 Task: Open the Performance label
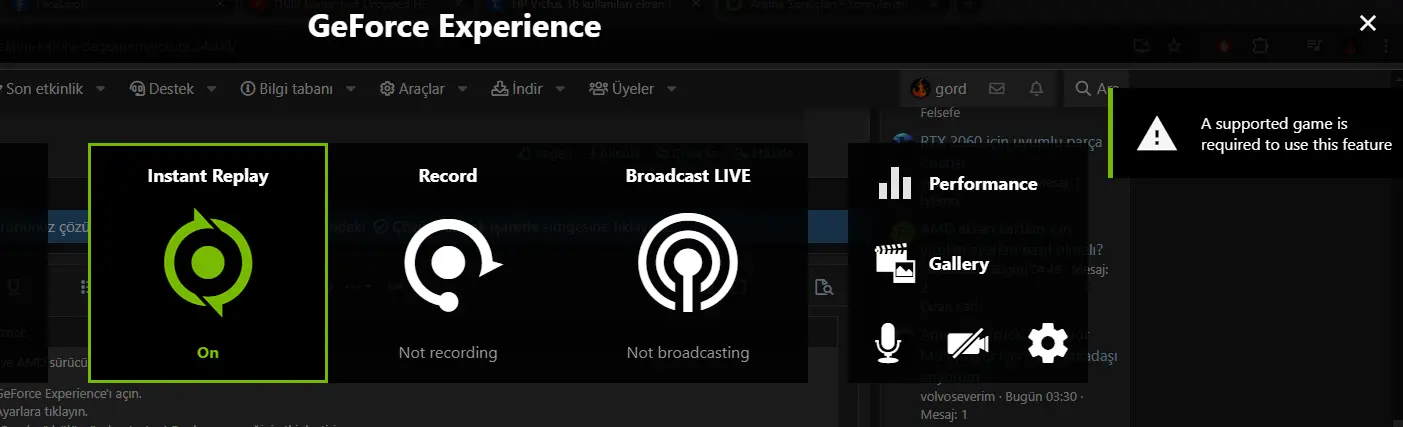pos(983,184)
